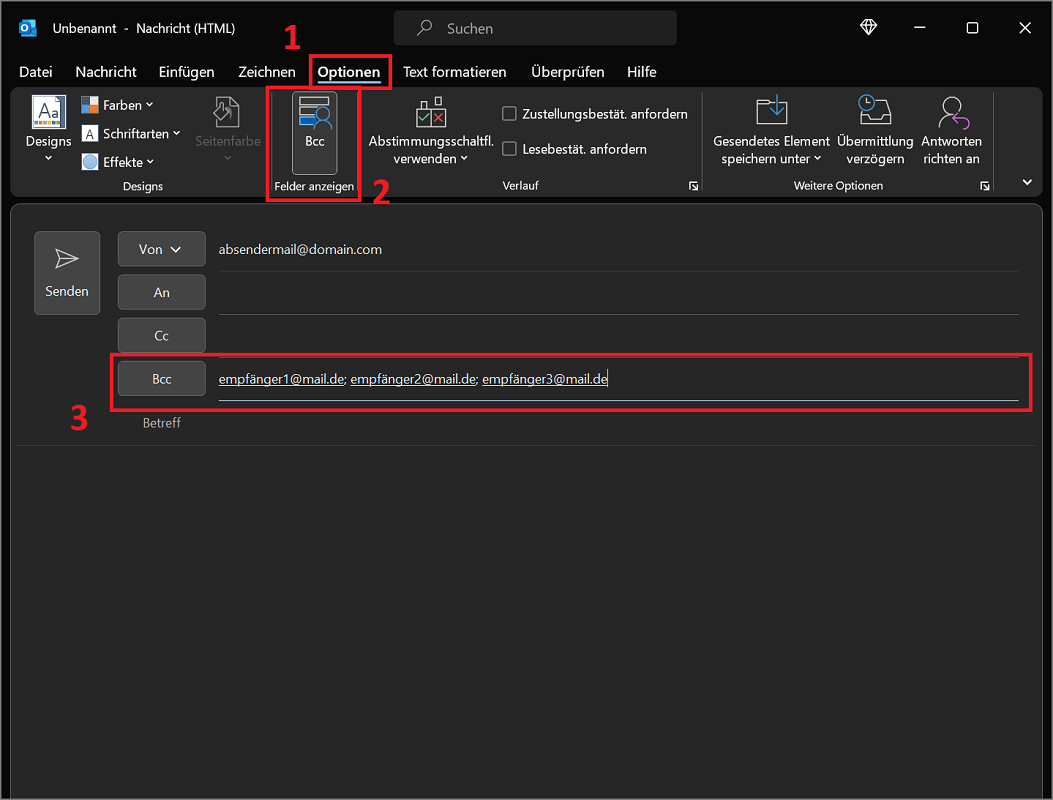Click into the An address field

point(619,293)
